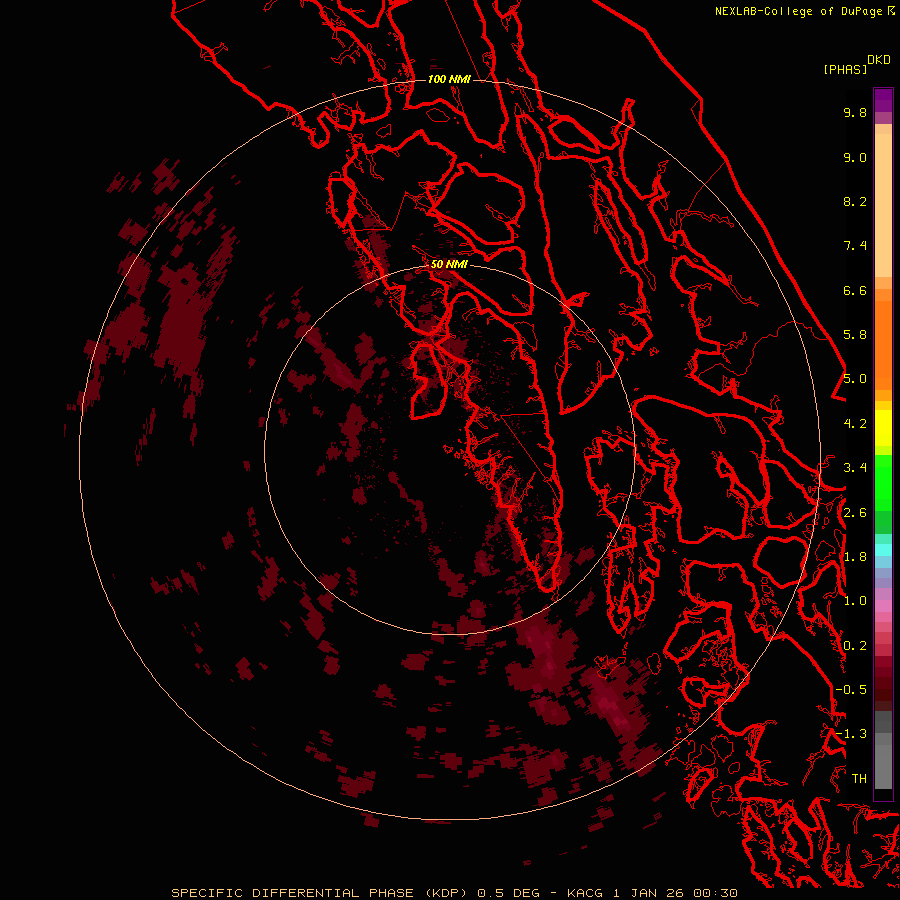The width and height of the screenshot is (900, 900).
Task: Click the 3.4 value on the scale
Action: (x=855, y=468)
